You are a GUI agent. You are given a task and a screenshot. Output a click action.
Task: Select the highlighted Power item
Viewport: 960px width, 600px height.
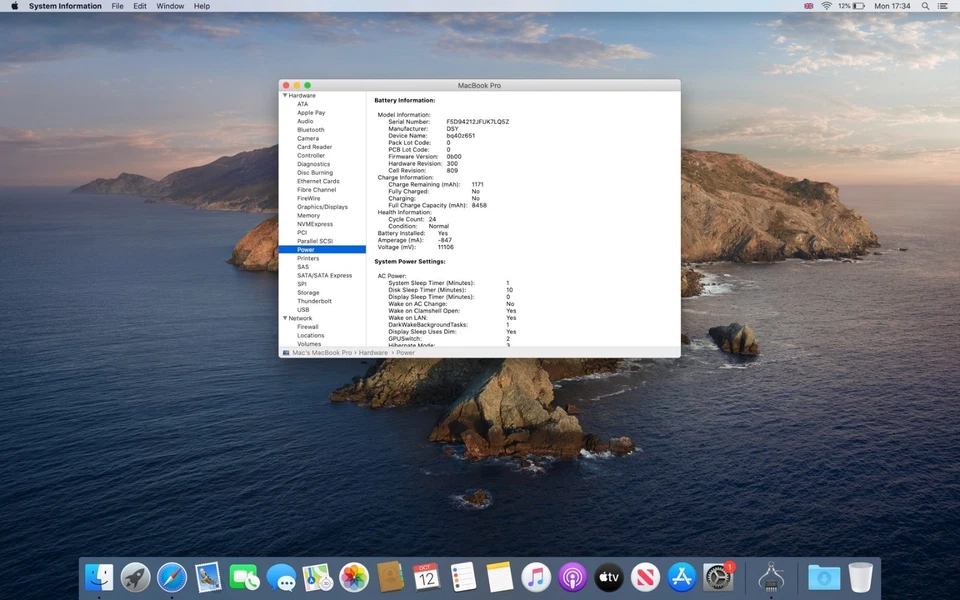[x=322, y=250]
